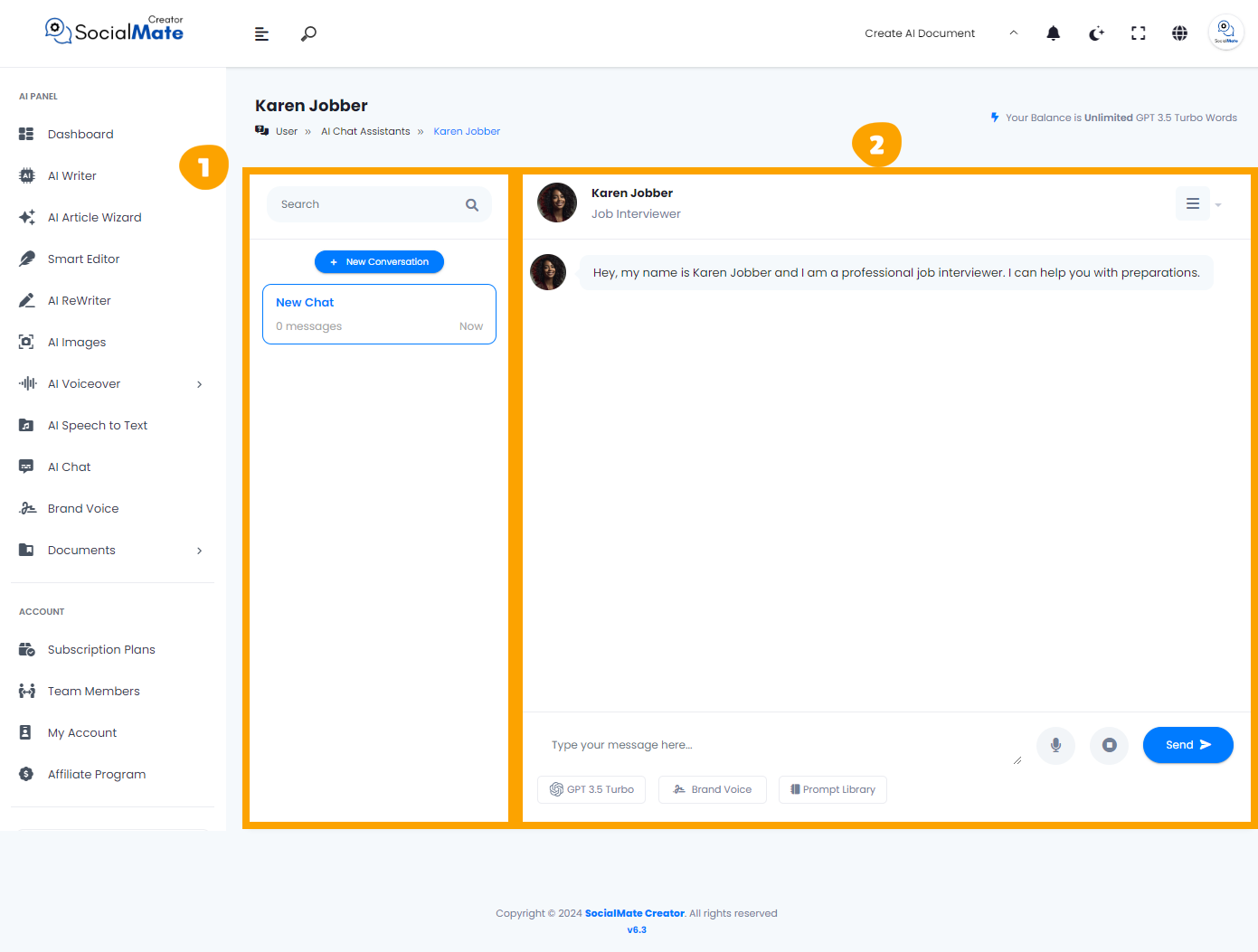1258x952 pixels.
Task: Click the balance lightning bolt icon
Action: coord(995,118)
